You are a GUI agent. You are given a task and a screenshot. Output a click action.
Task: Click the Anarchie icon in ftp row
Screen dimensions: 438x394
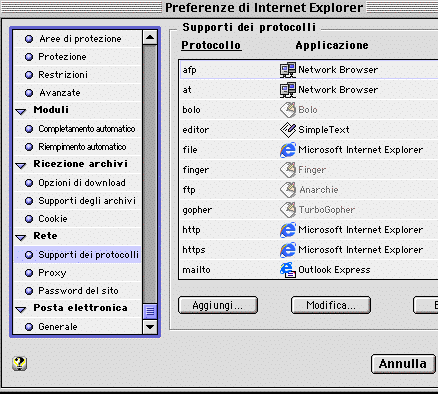(x=288, y=190)
